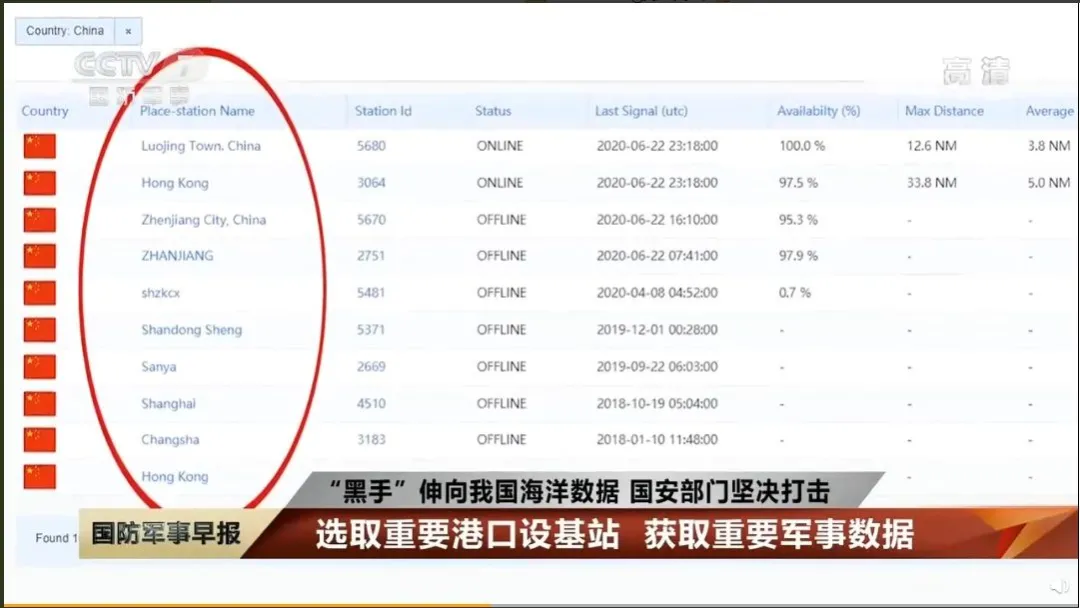Select station ID 4510
The width and height of the screenshot is (1080, 608).
tap(371, 403)
